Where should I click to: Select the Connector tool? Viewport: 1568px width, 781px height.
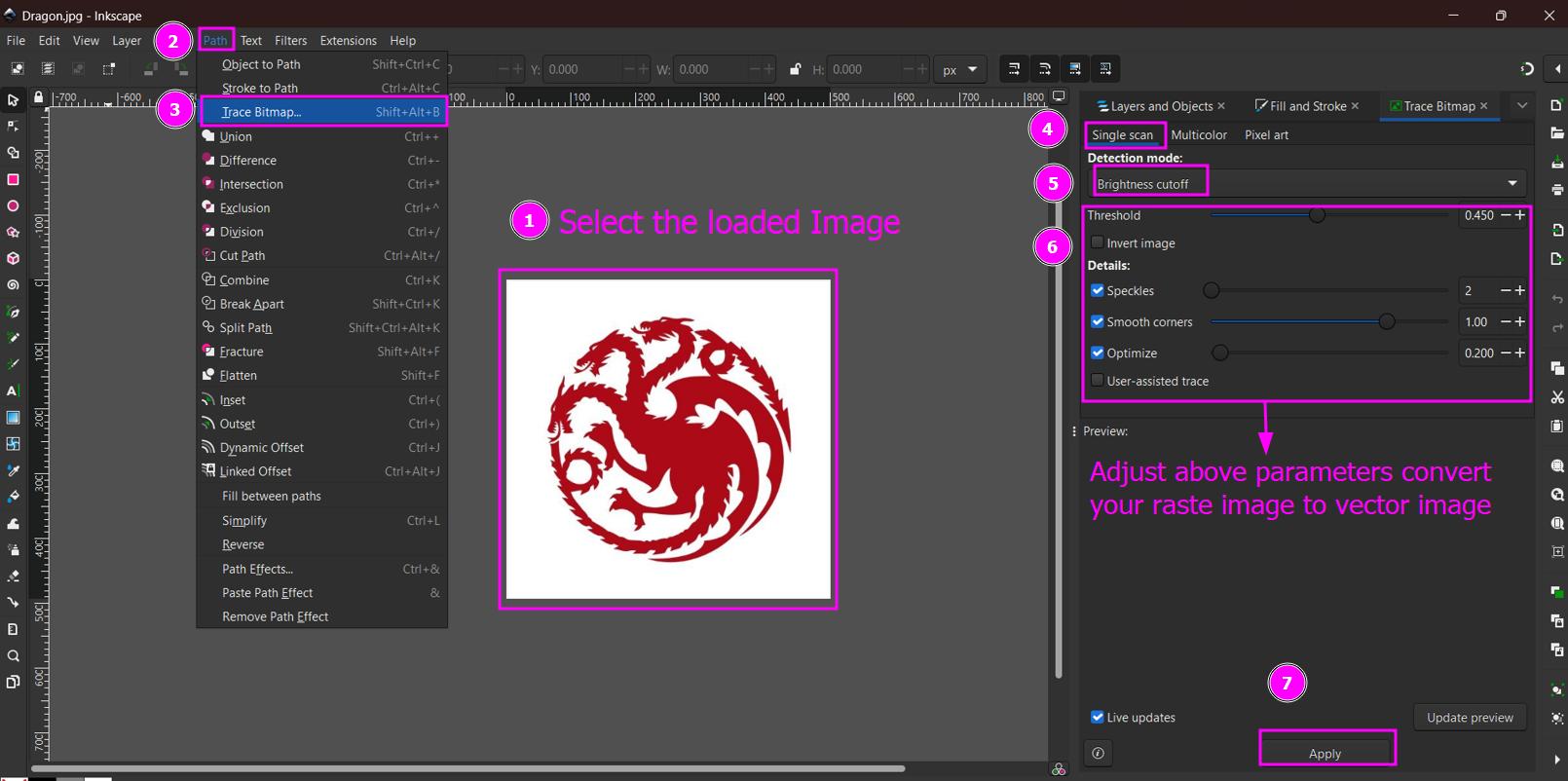tap(13, 603)
